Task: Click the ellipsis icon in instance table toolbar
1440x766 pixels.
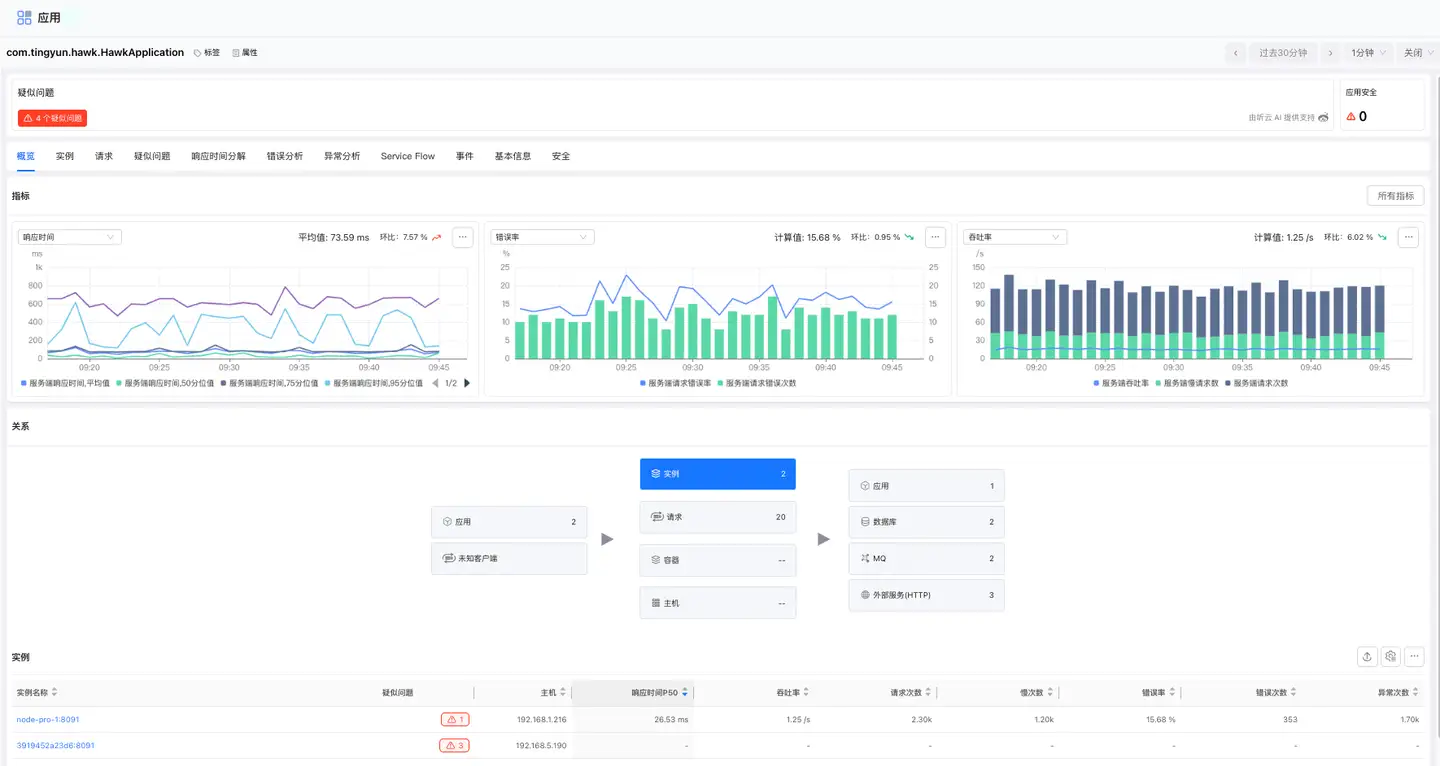Action: coord(1414,656)
